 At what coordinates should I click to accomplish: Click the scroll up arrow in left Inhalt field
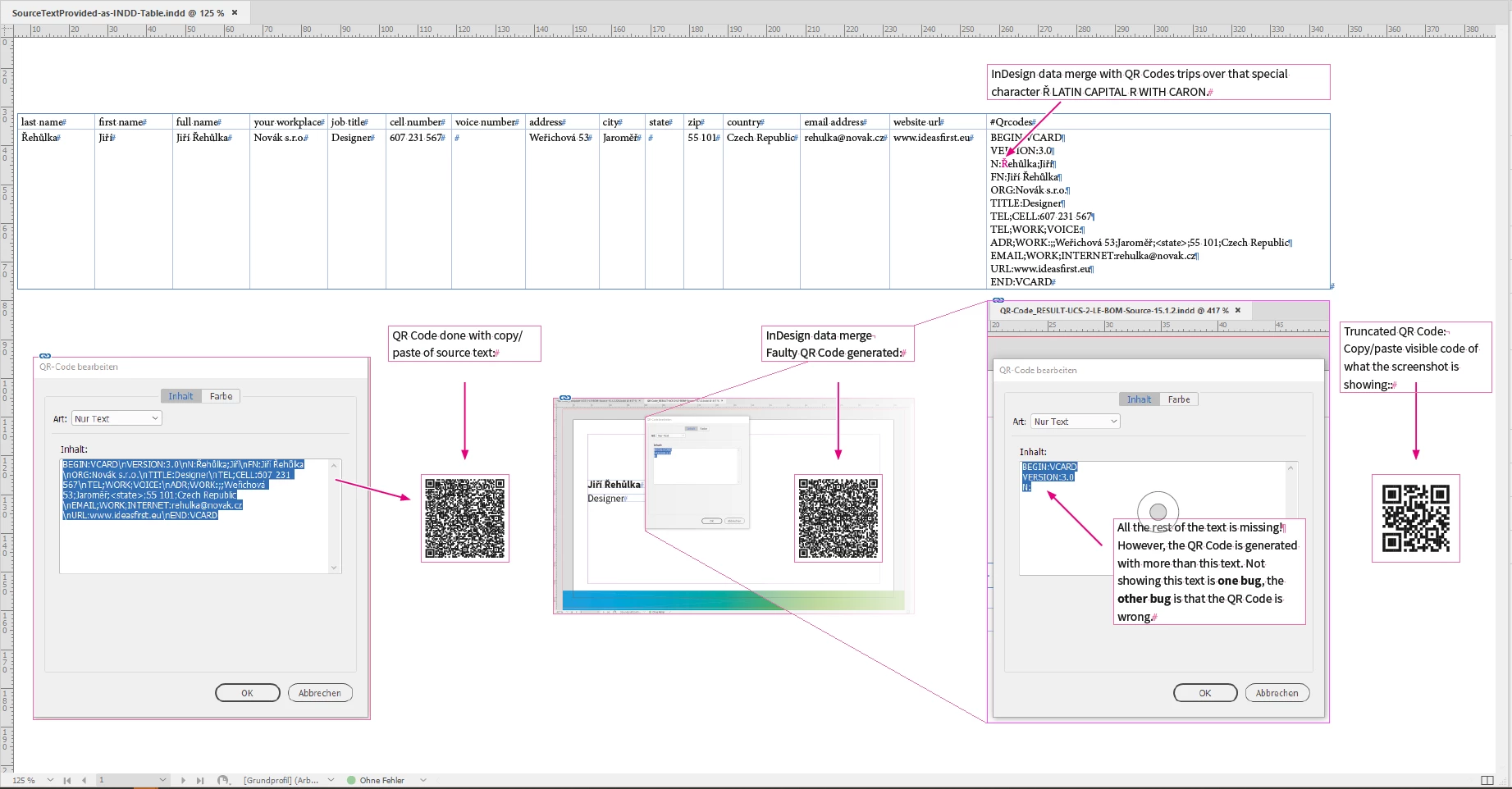point(334,466)
